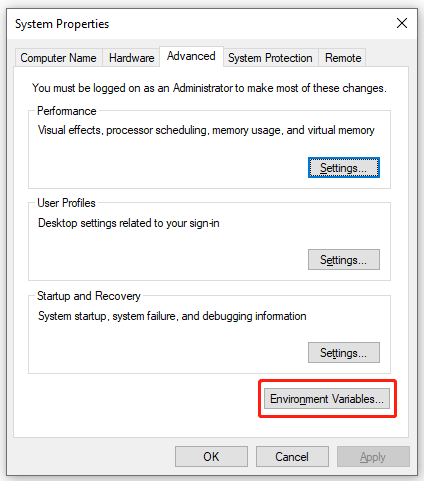Go to the System Protection tab
Screen dimensions: 424x481
pos(270,58)
